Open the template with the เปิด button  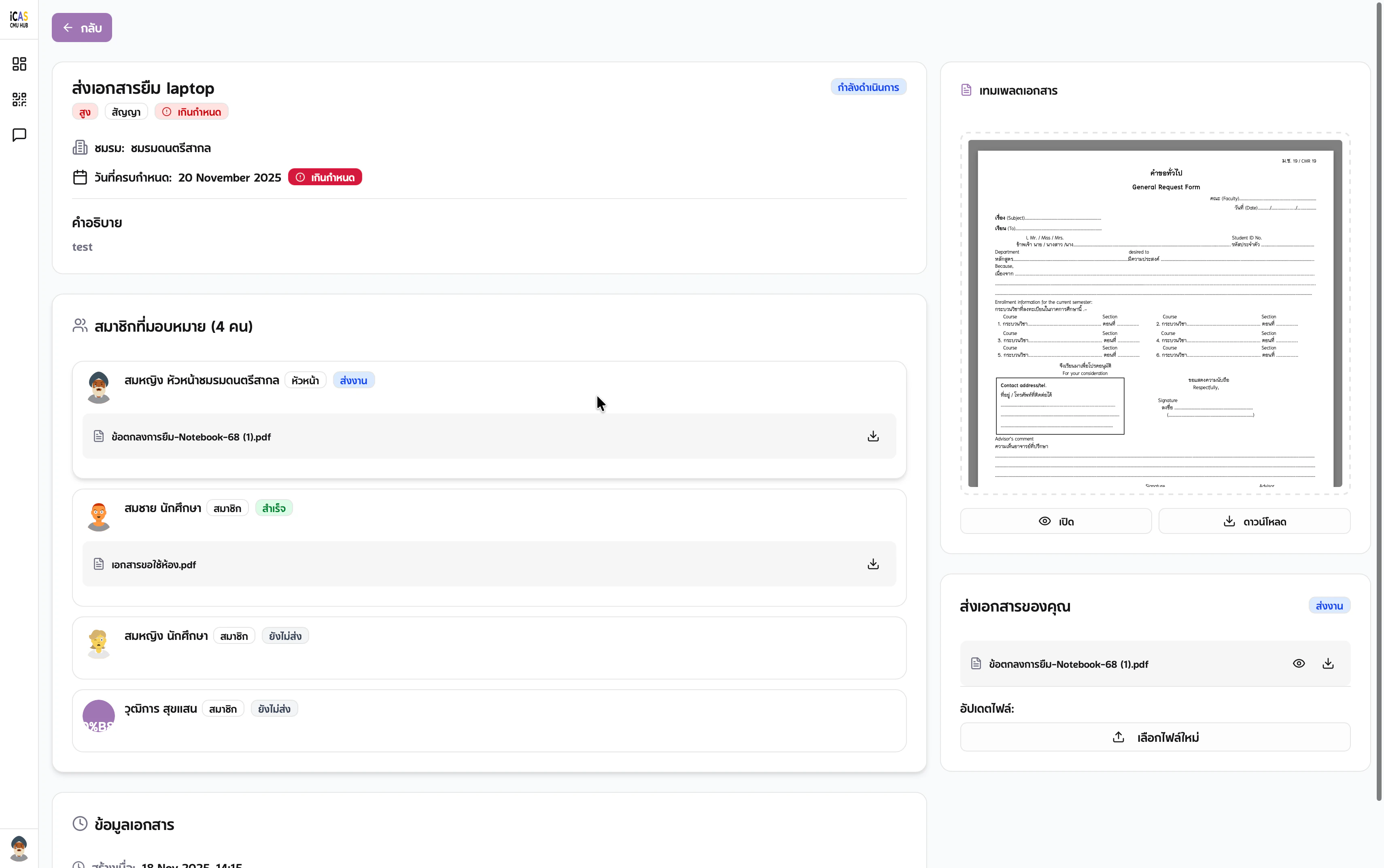1055,521
